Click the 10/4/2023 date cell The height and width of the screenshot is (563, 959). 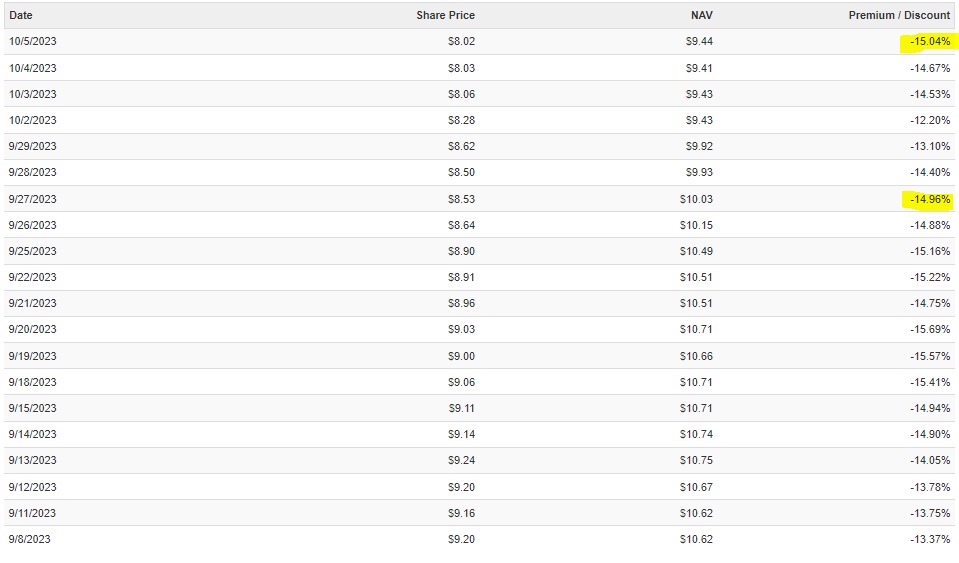coord(32,68)
